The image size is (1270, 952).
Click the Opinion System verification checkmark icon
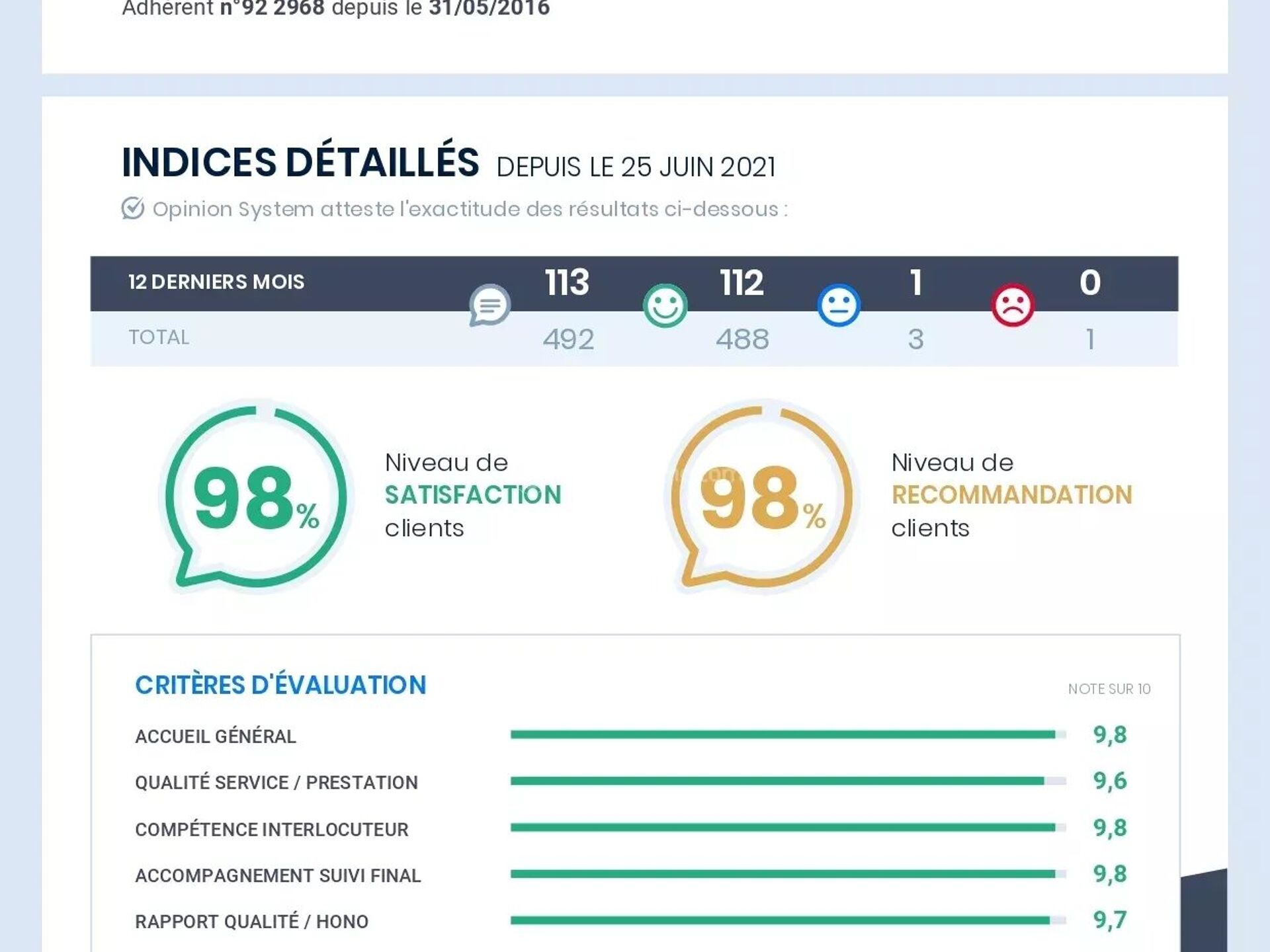point(132,208)
